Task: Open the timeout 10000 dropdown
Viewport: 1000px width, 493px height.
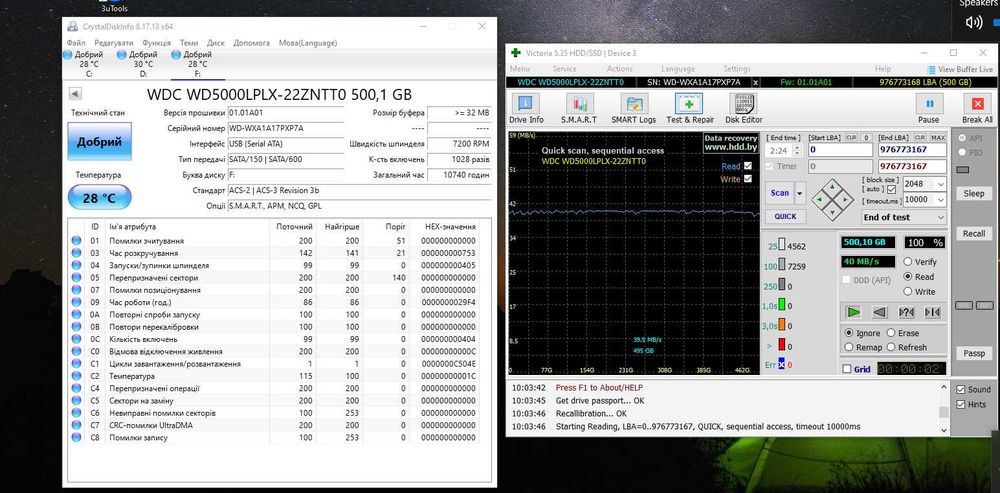Action: click(941, 200)
